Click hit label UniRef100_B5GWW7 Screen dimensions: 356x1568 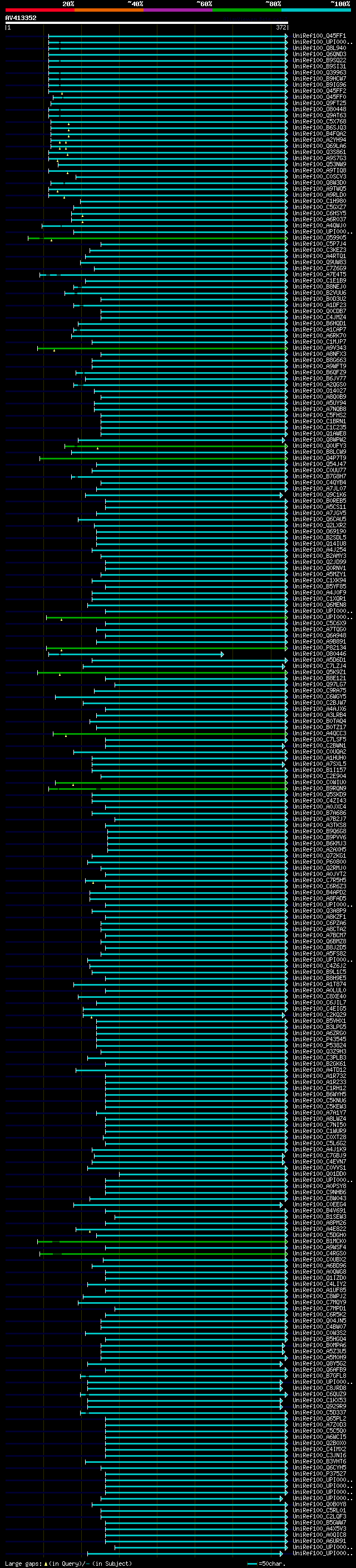[x=319, y=1522]
